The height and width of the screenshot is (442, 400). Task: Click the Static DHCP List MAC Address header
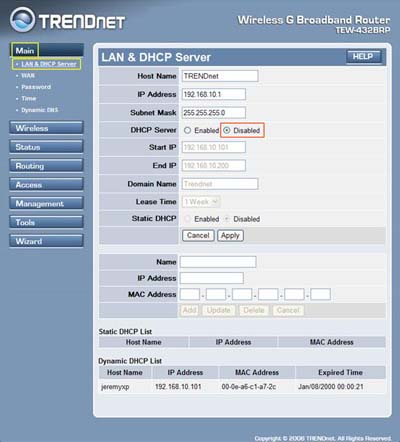pyautogui.click(x=332, y=342)
